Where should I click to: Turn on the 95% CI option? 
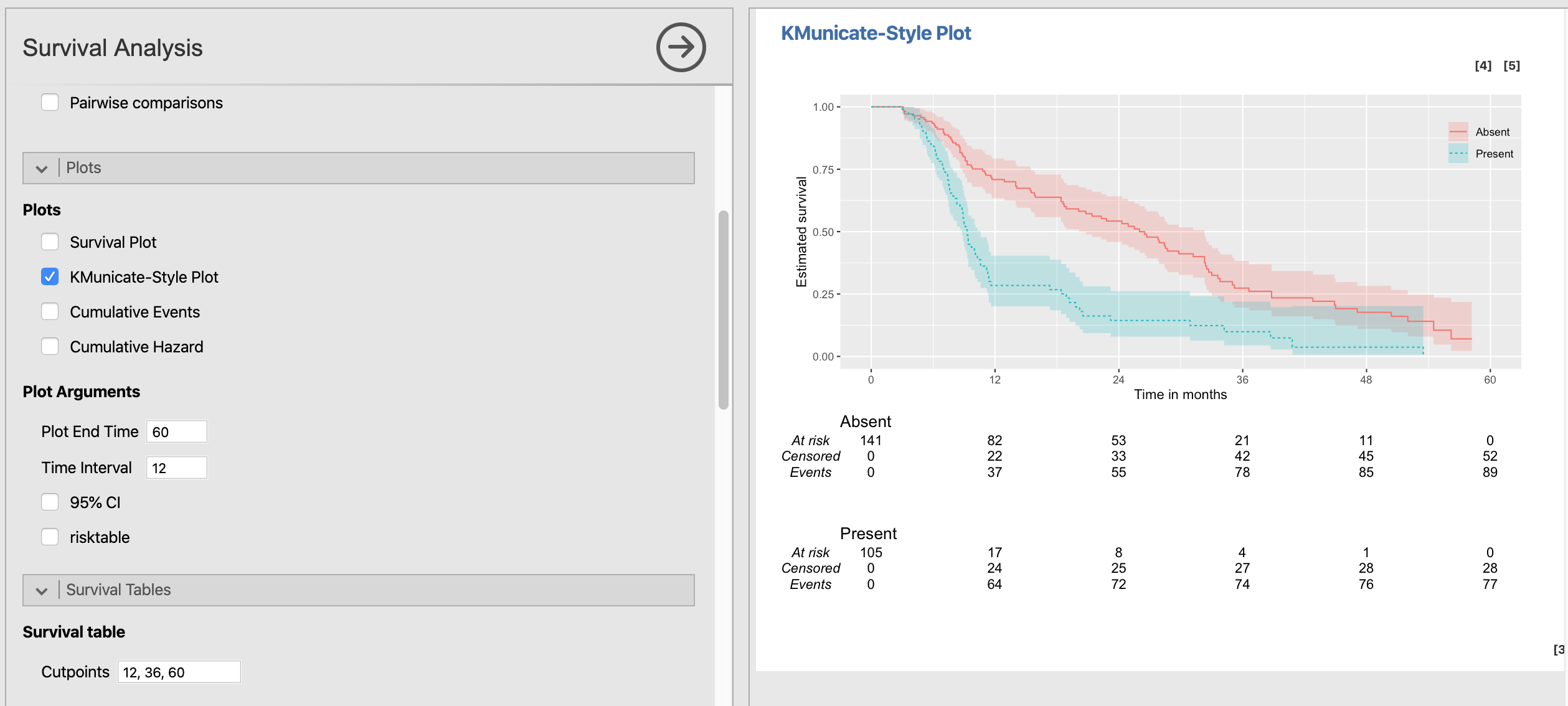tap(50, 502)
